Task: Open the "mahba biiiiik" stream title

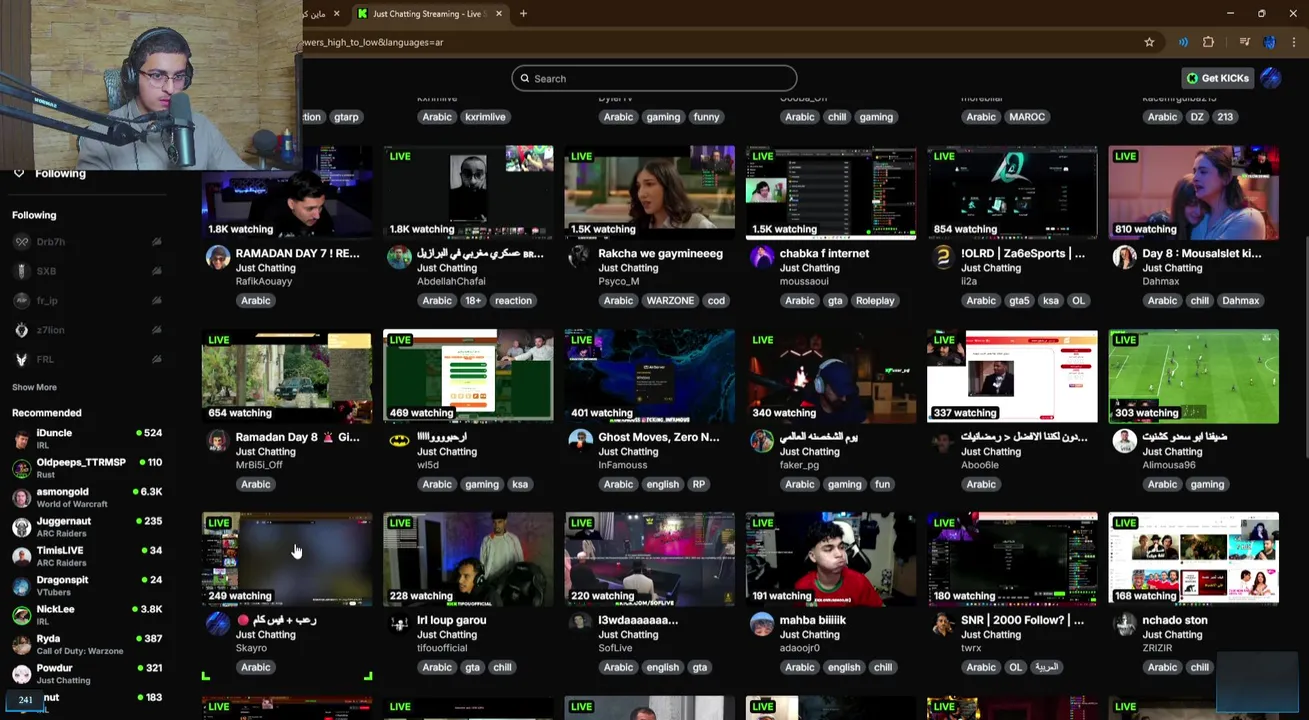Action: coord(813,620)
